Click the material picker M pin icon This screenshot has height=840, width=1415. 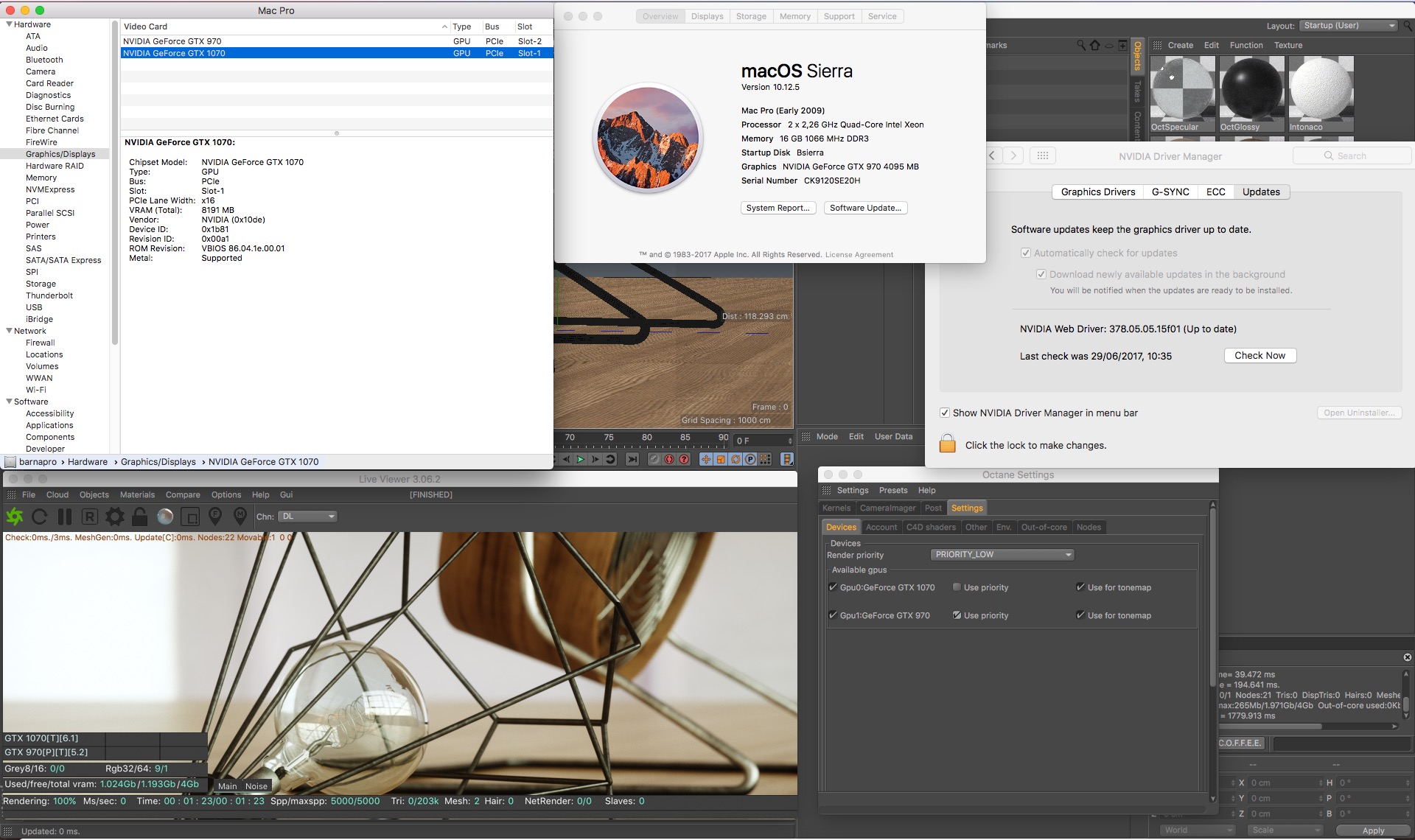pyautogui.click(x=240, y=516)
